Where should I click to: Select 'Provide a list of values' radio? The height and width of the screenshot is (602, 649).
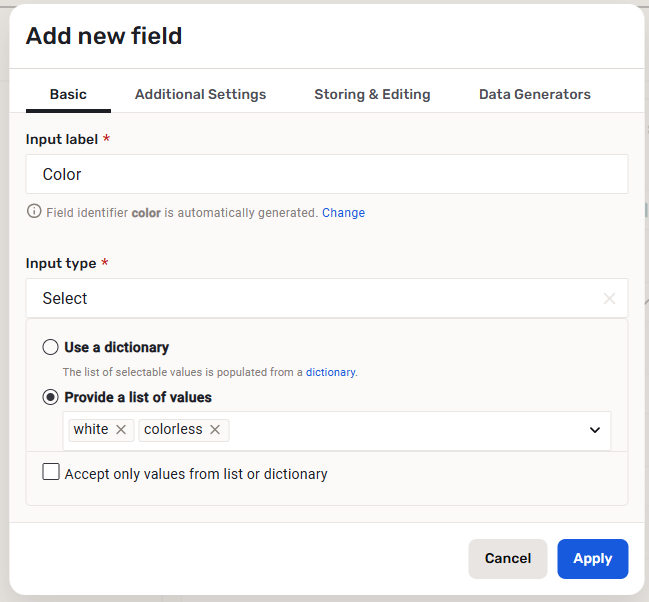pos(50,397)
